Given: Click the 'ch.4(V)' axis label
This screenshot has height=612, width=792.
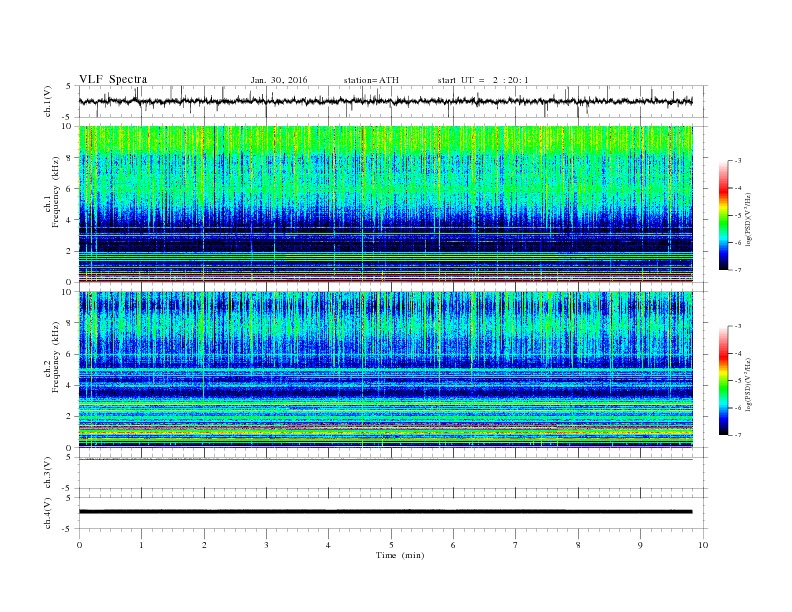Looking at the screenshot, I should pyautogui.click(x=48, y=513).
